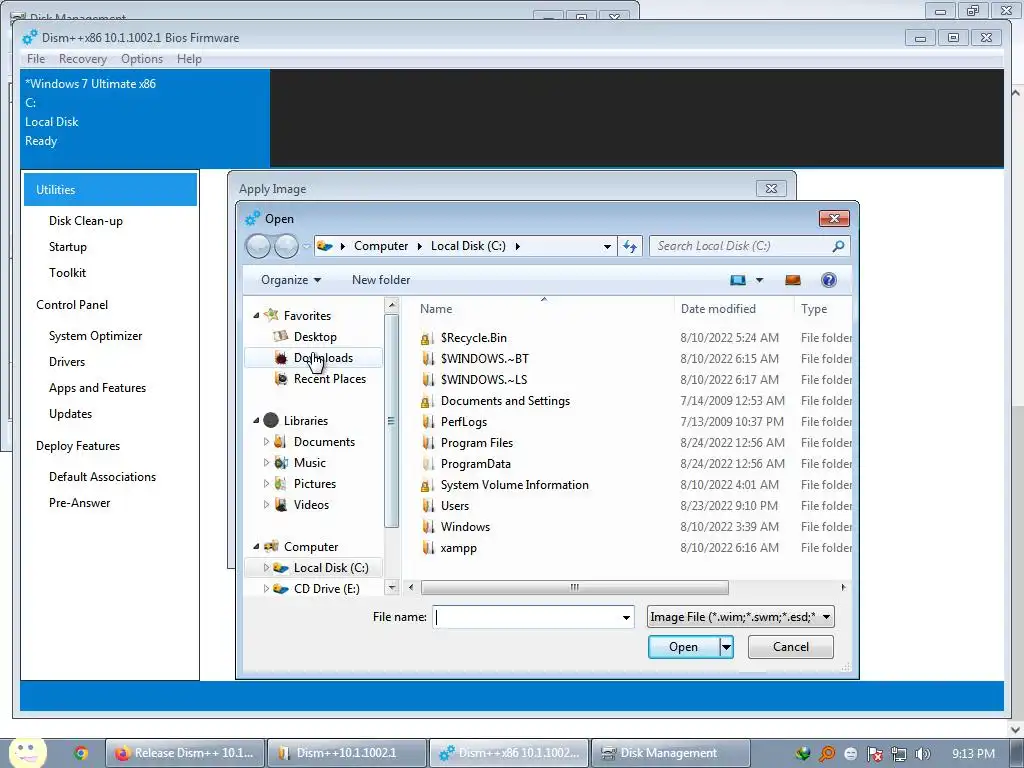
Task: Select the $Recycle.Bin folder icon
Action: coord(427,338)
